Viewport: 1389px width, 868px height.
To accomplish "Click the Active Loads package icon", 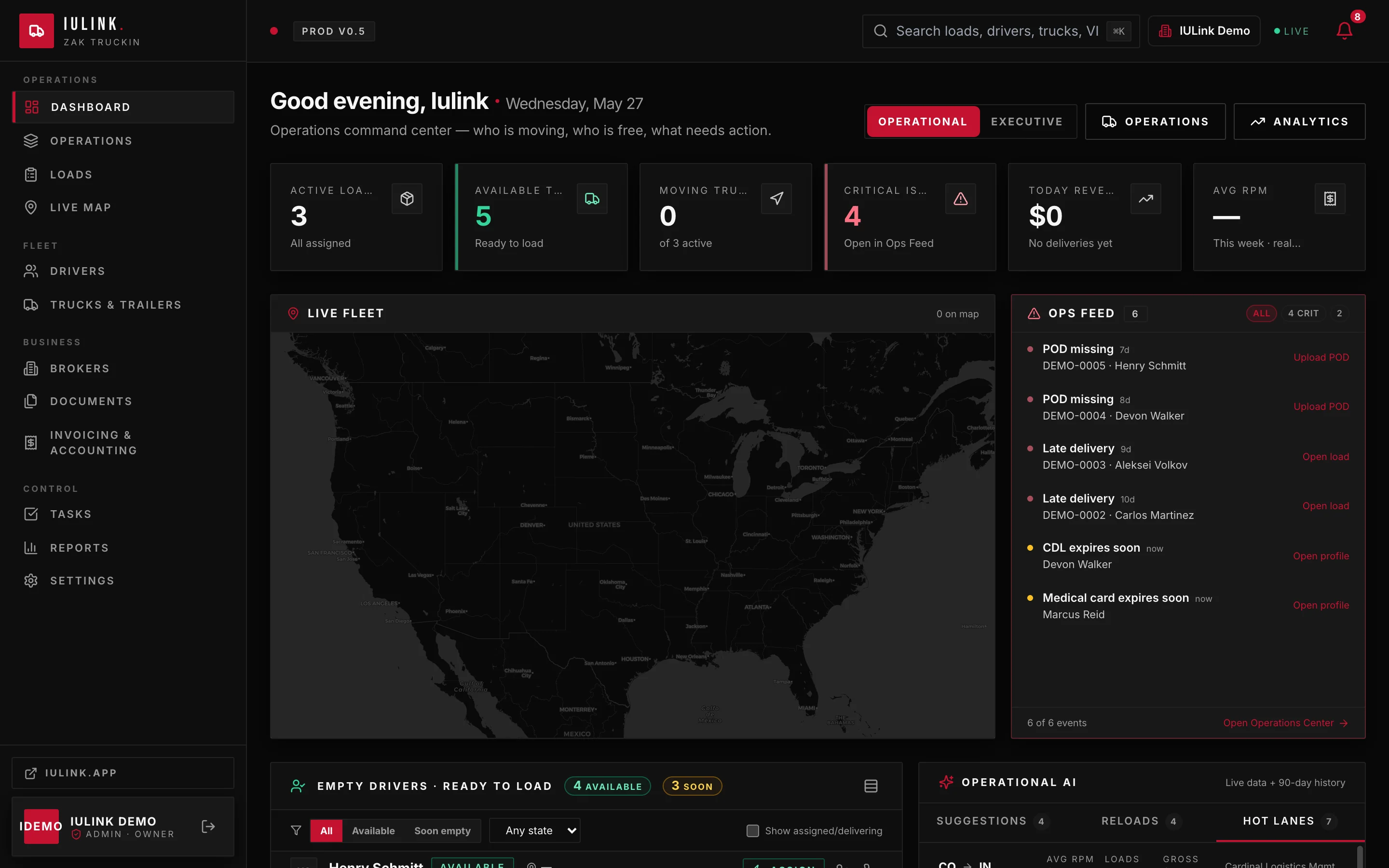I will coord(407,199).
